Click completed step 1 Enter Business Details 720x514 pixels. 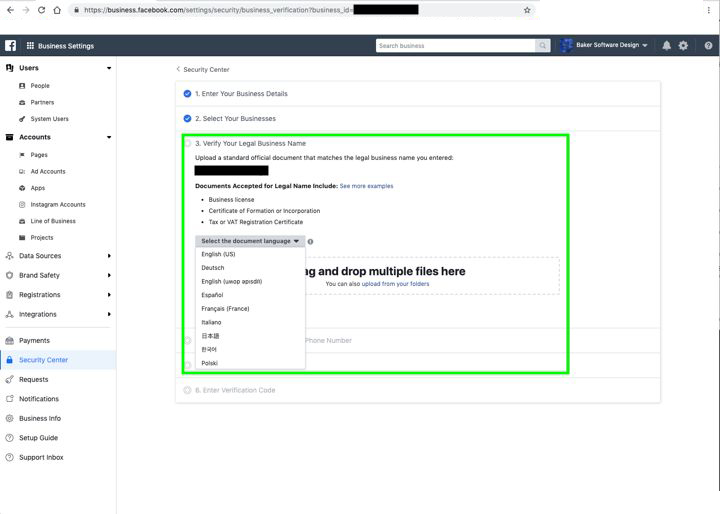point(241,94)
